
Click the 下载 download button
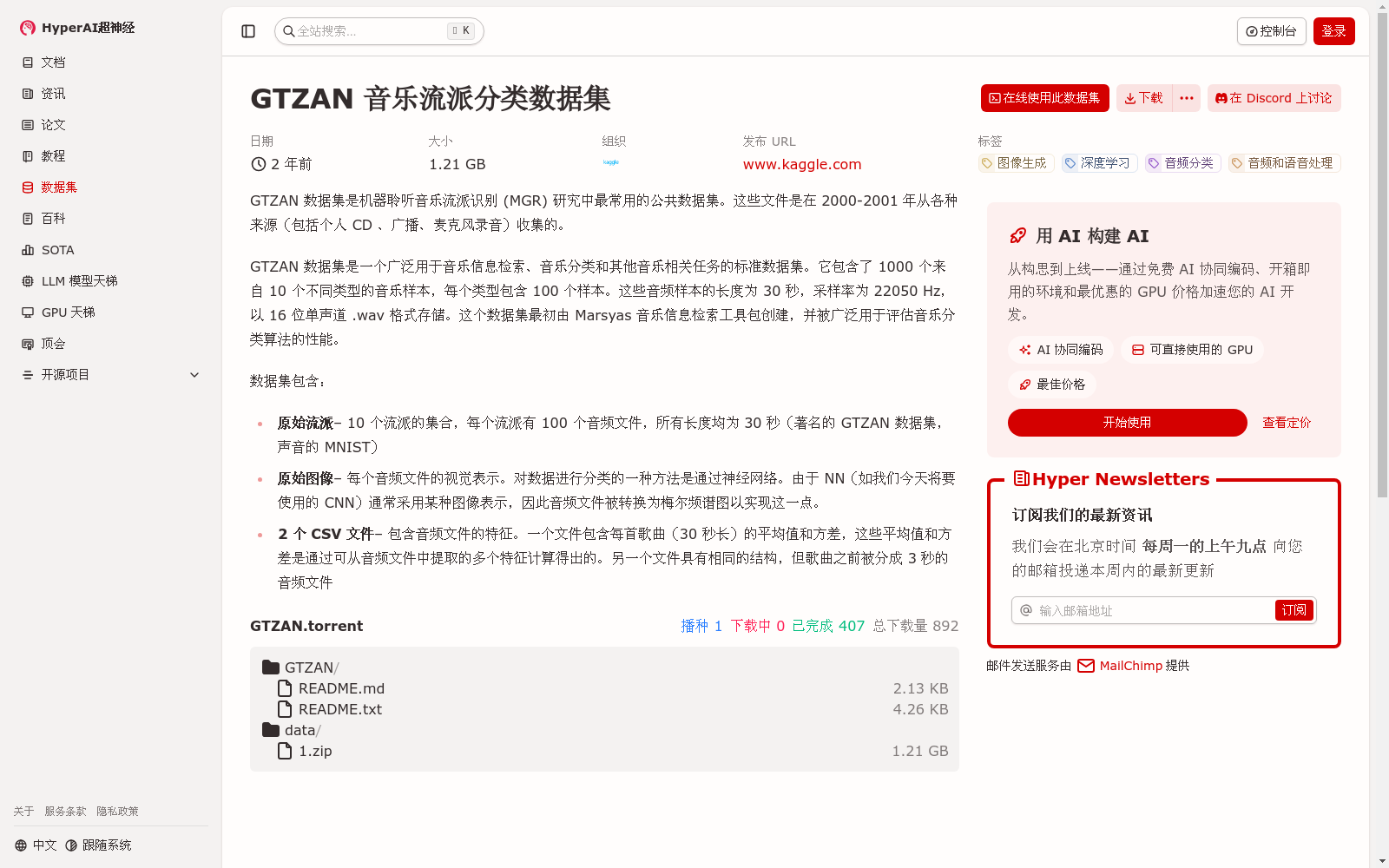(x=1143, y=98)
